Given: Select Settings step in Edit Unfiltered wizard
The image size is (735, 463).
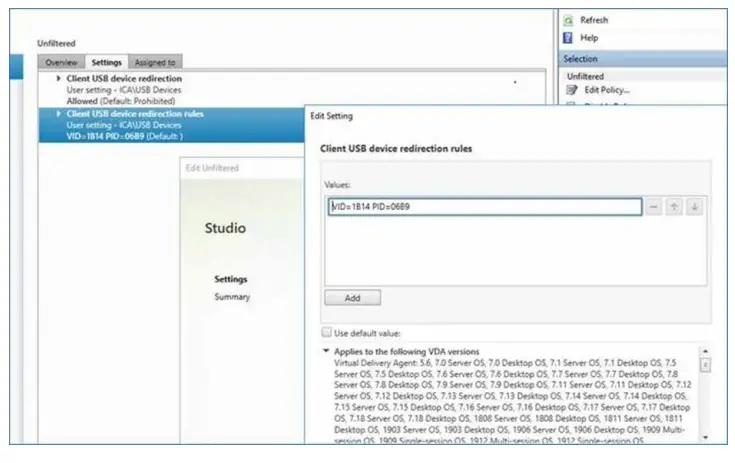Looking at the screenshot, I should coord(231,279).
